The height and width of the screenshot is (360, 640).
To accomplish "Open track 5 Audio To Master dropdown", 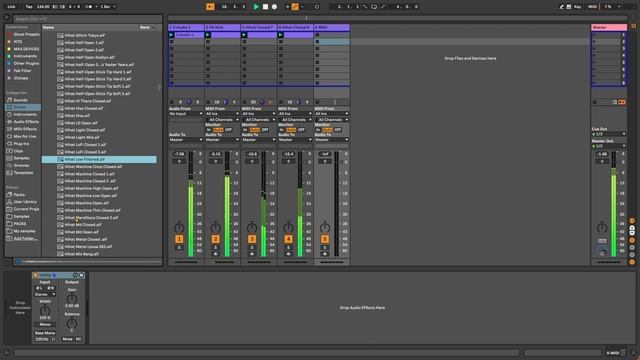I will pos(331,140).
